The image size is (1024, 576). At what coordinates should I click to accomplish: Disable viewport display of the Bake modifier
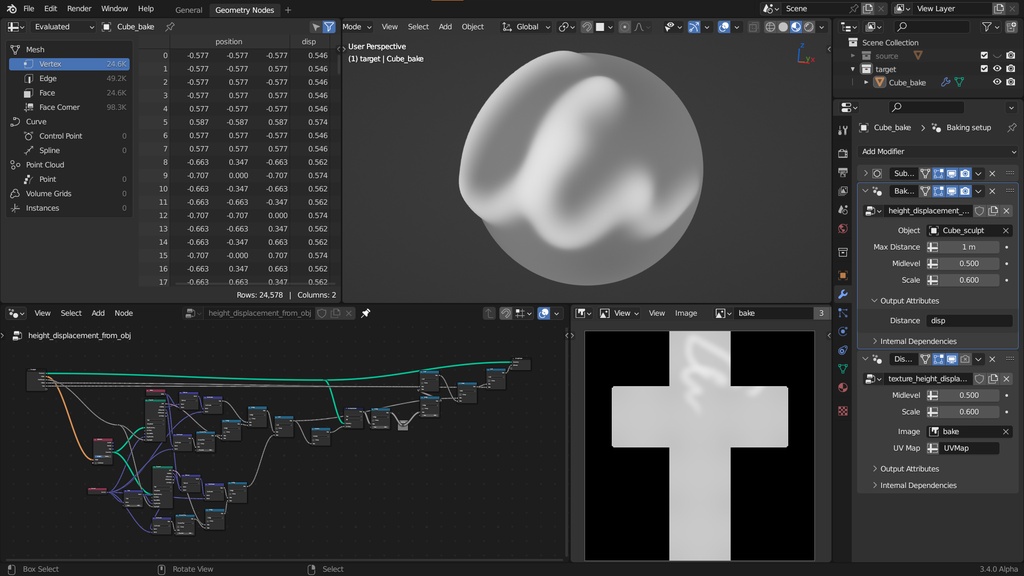pos(952,191)
